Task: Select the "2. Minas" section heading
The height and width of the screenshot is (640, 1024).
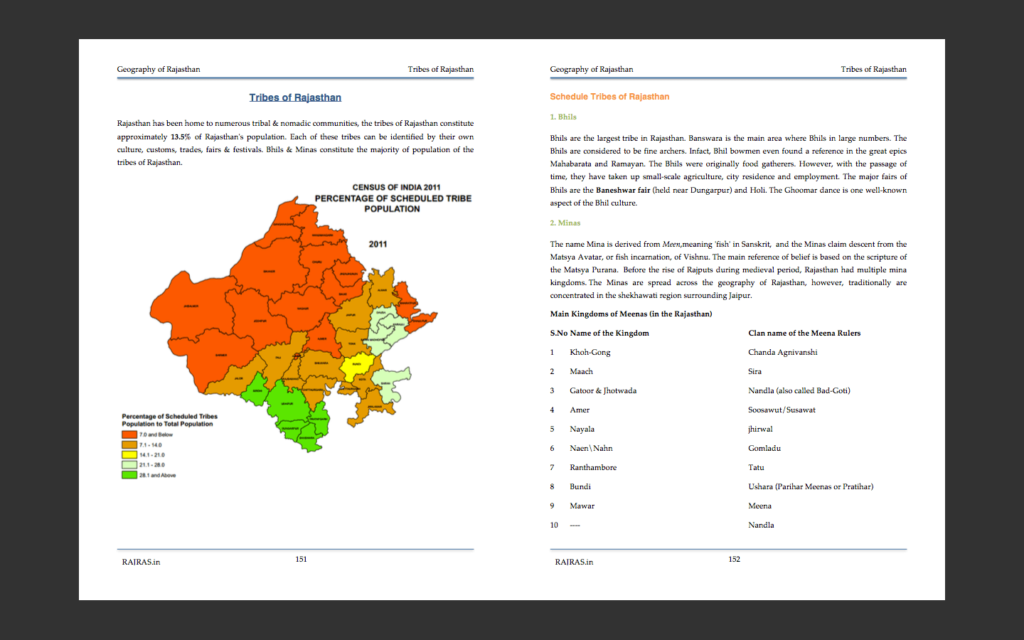Action: tap(565, 223)
